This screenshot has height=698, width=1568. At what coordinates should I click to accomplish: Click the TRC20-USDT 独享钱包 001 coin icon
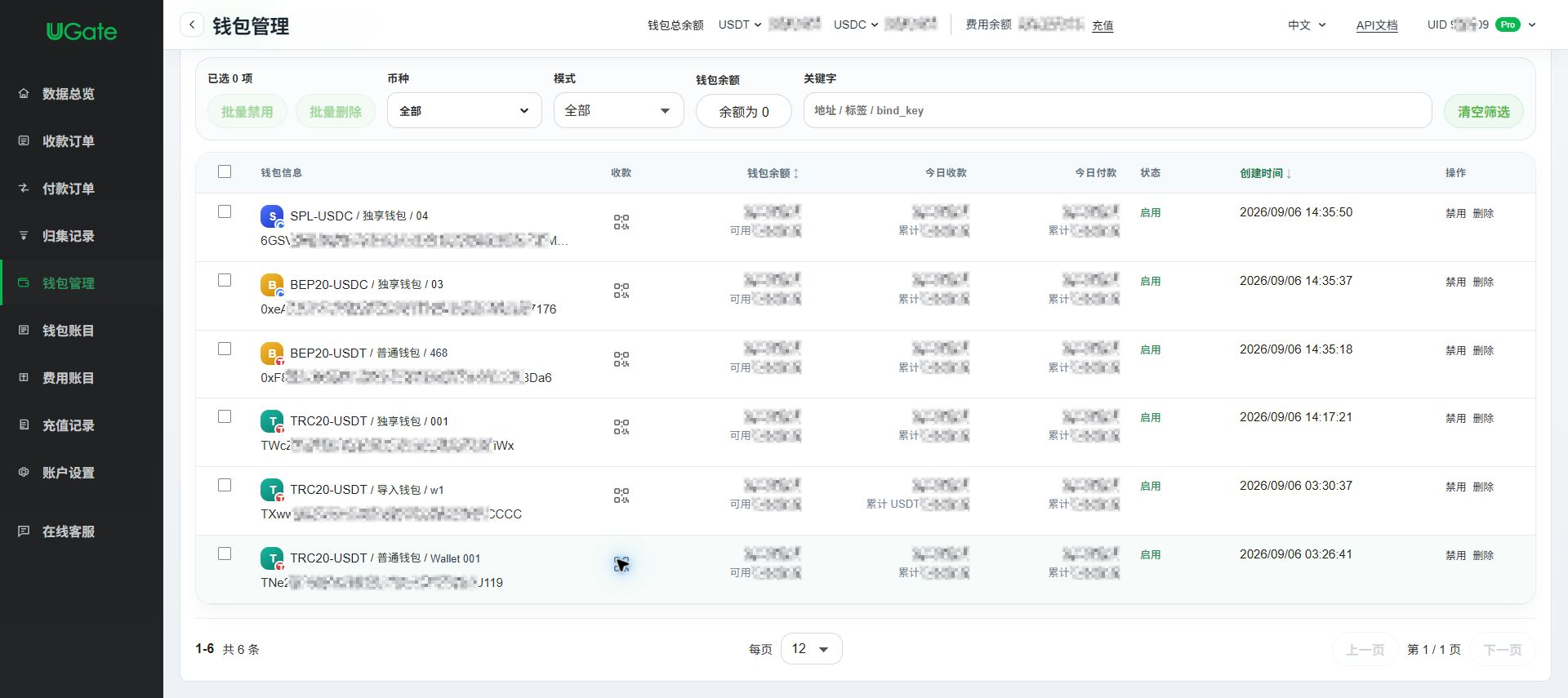272,421
